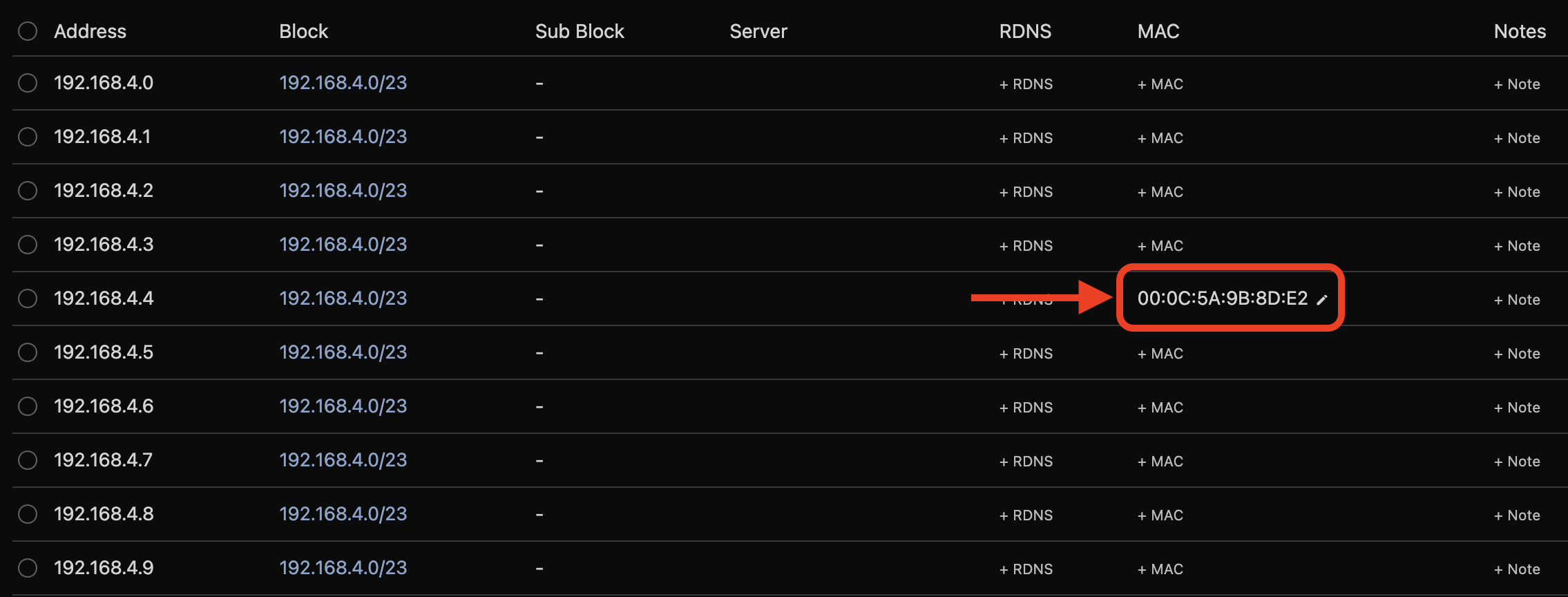Click the pencil edit icon beside MAC address
The image size is (1568, 597).
[1322, 299]
